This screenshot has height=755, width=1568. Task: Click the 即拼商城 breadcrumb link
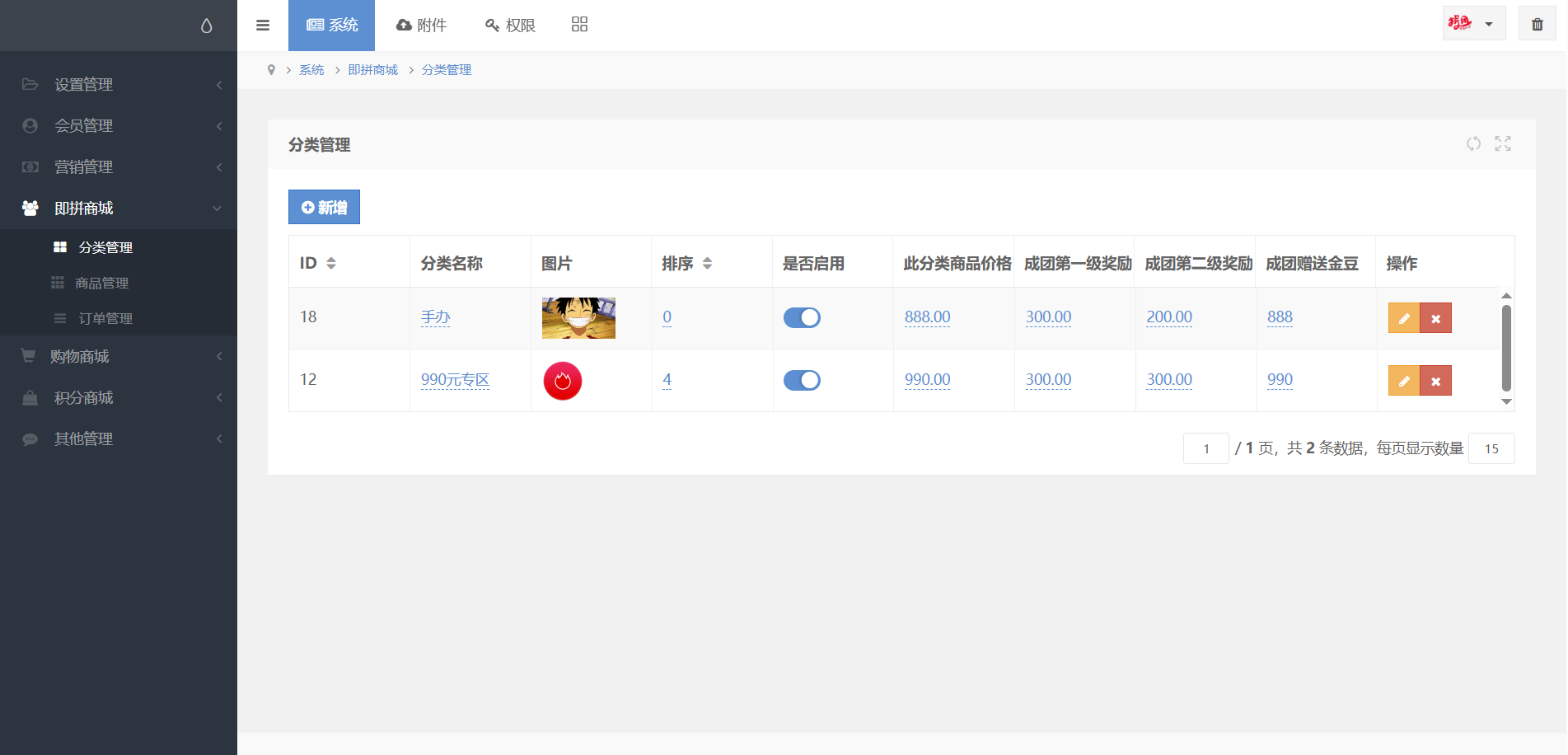[x=372, y=70]
